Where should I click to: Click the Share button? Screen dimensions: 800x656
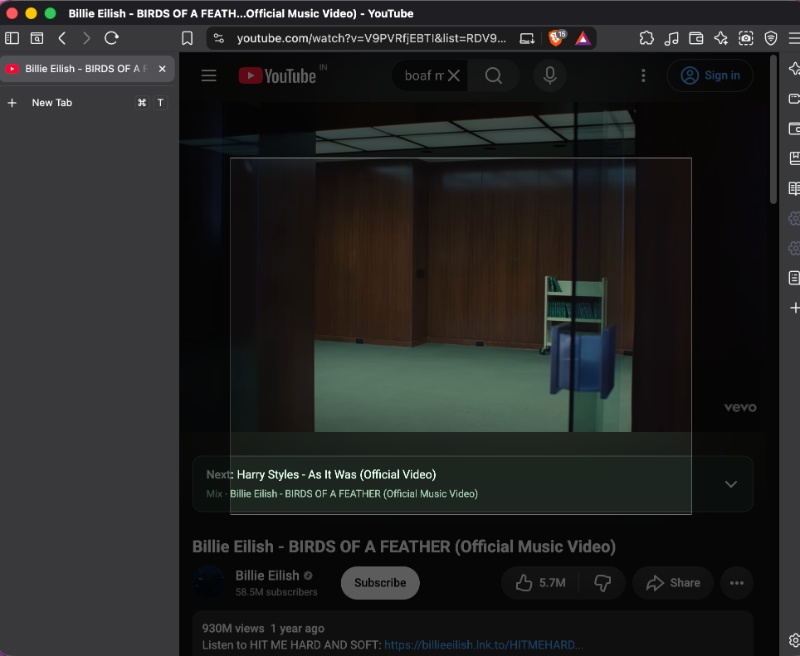click(673, 583)
